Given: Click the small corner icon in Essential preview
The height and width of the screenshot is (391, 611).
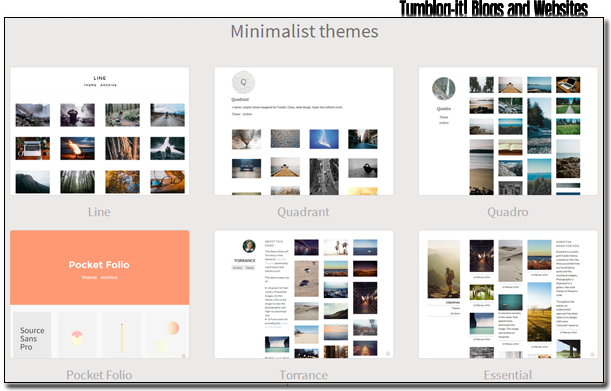Looking at the screenshot, I should pyautogui.click(x=592, y=354).
